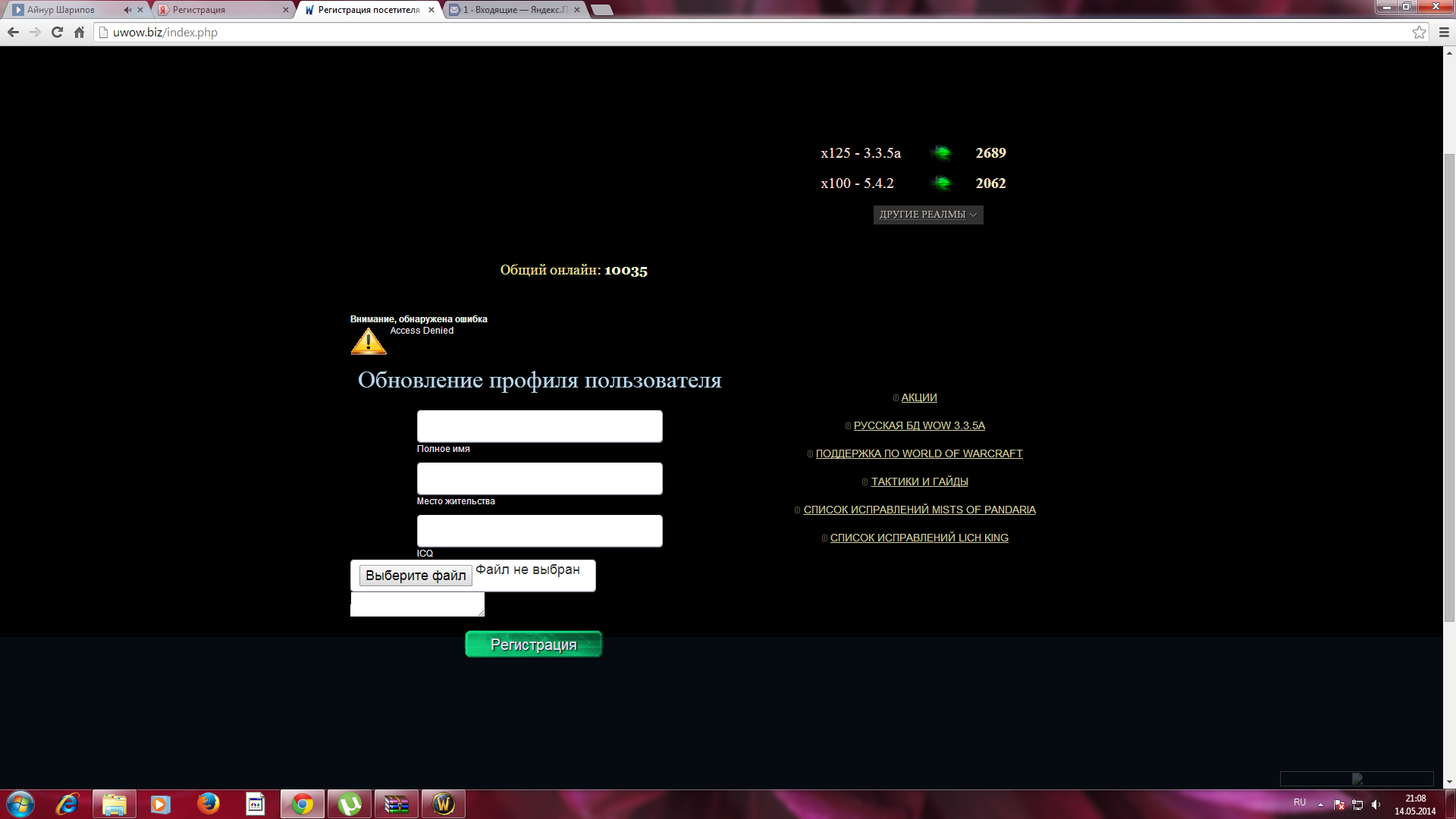Click the small textarea below file chooser

pyautogui.click(x=417, y=604)
